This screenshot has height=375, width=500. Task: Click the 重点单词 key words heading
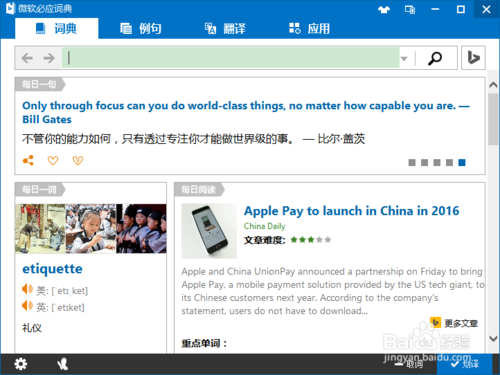pyautogui.click(x=204, y=343)
